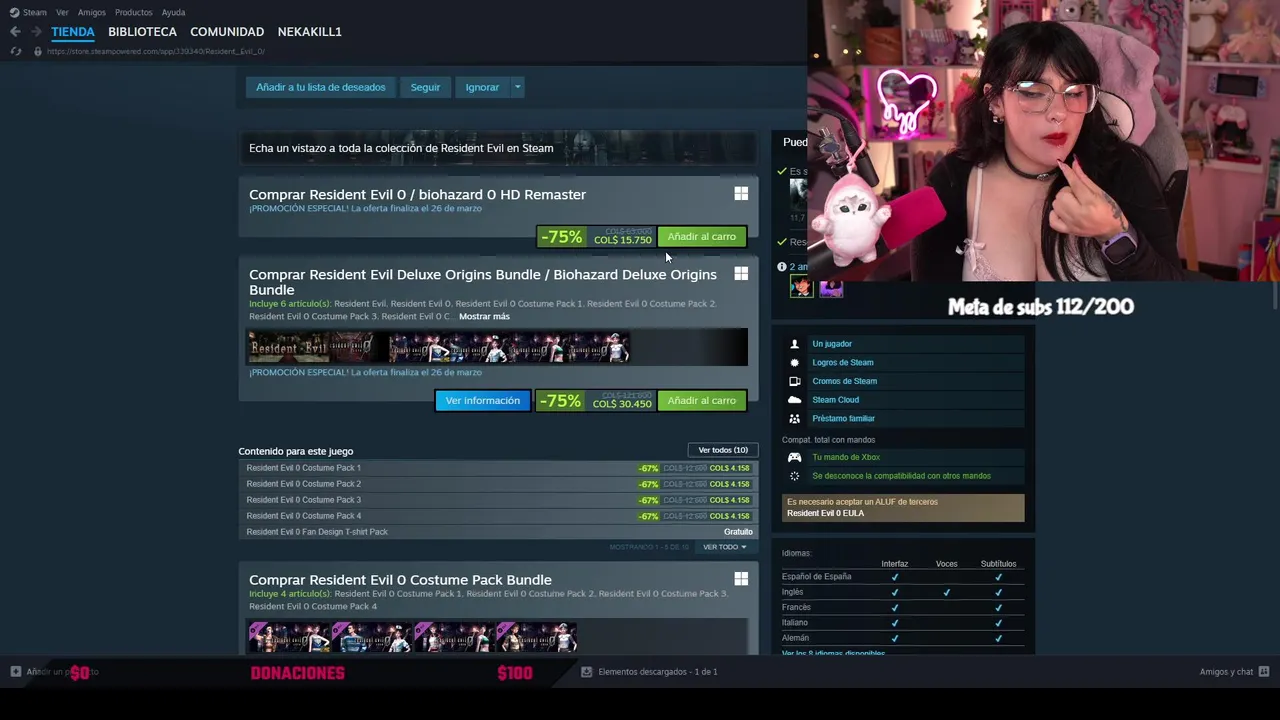Viewport: 1280px width, 720px height.
Task: Go back with the left arrow
Action: coord(15,32)
